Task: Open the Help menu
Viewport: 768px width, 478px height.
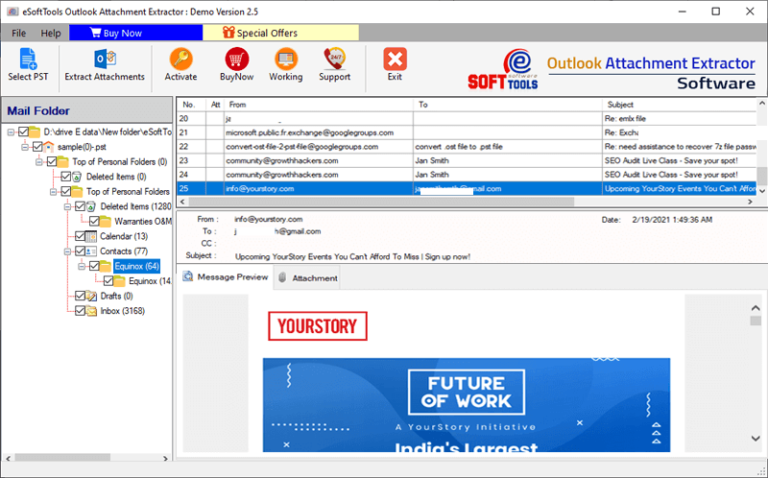Action: click(50, 33)
